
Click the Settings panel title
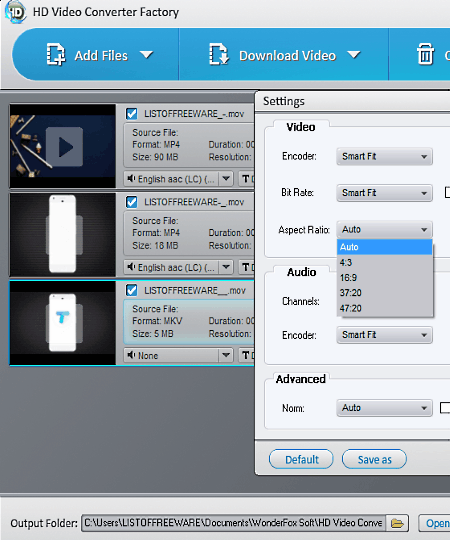[284, 101]
